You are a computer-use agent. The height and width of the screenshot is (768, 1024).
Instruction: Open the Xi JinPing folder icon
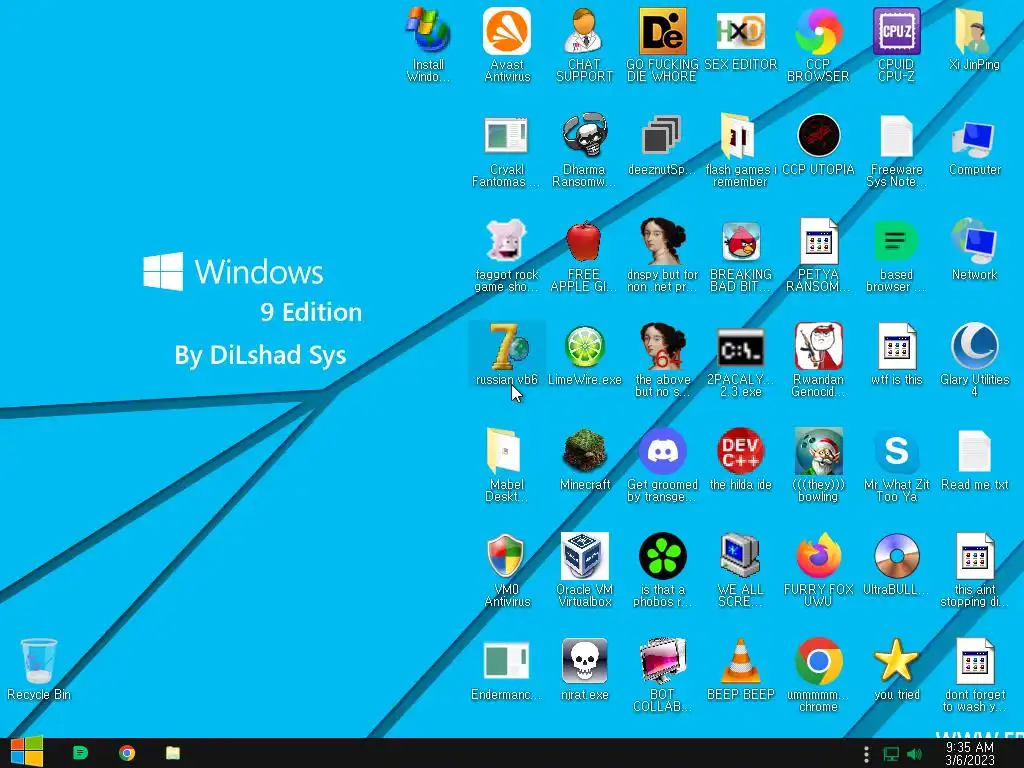click(x=974, y=38)
